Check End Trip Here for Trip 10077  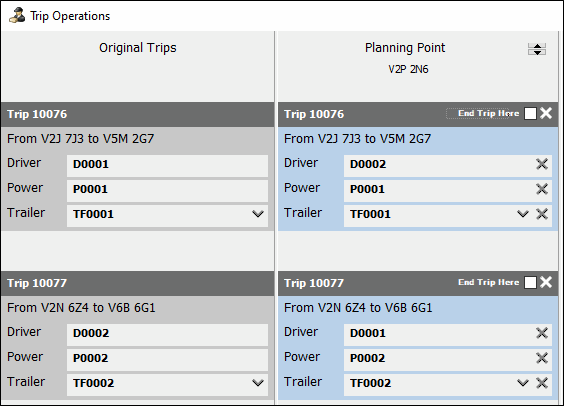pyautogui.click(x=530, y=283)
